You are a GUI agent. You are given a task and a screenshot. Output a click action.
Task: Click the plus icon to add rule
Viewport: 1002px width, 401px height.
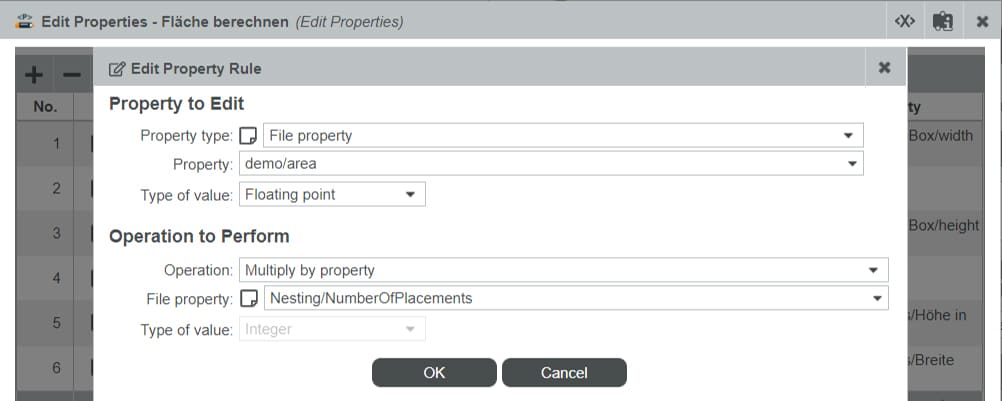point(33,74)
